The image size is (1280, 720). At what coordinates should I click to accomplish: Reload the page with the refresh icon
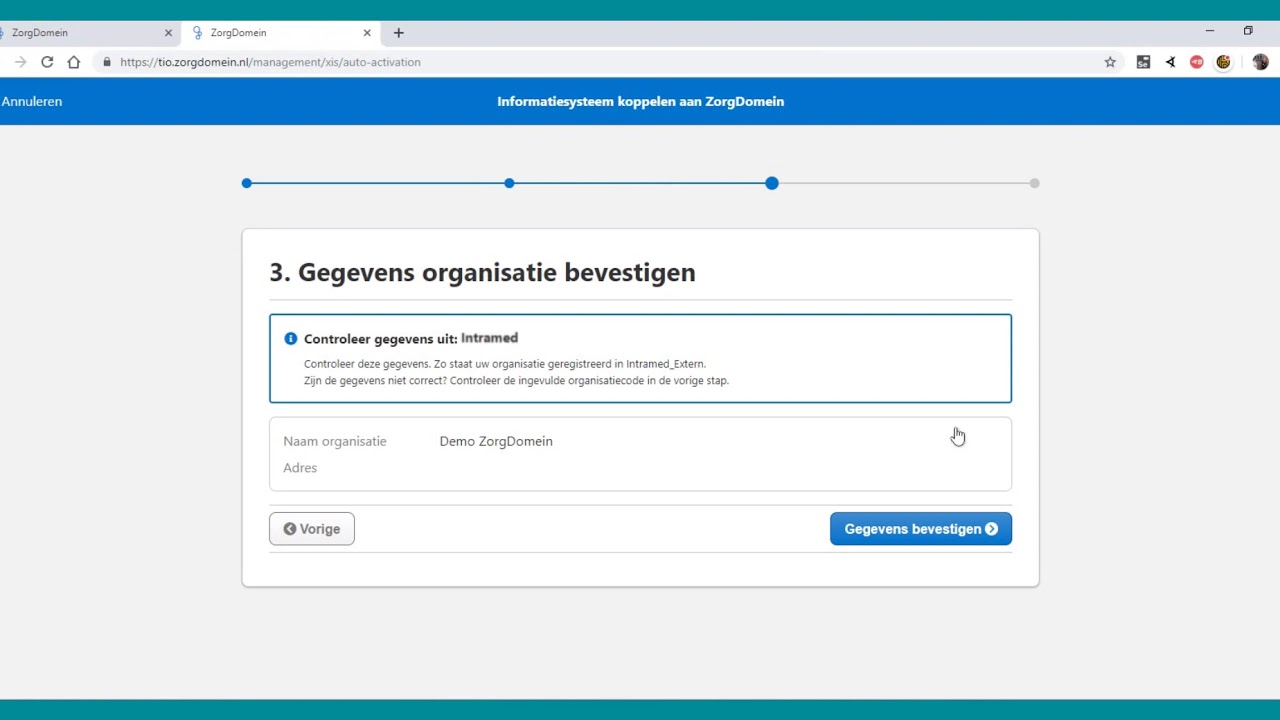click(x=47, y=62)
